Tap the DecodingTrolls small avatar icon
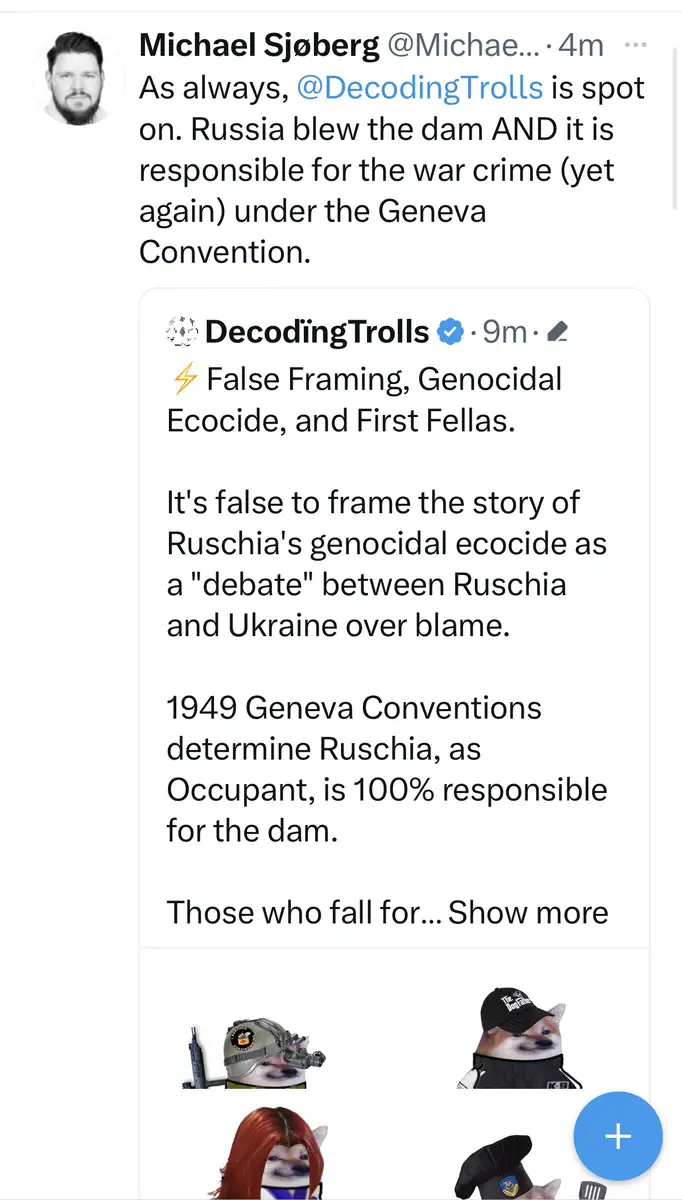 (x=182, y=332)
